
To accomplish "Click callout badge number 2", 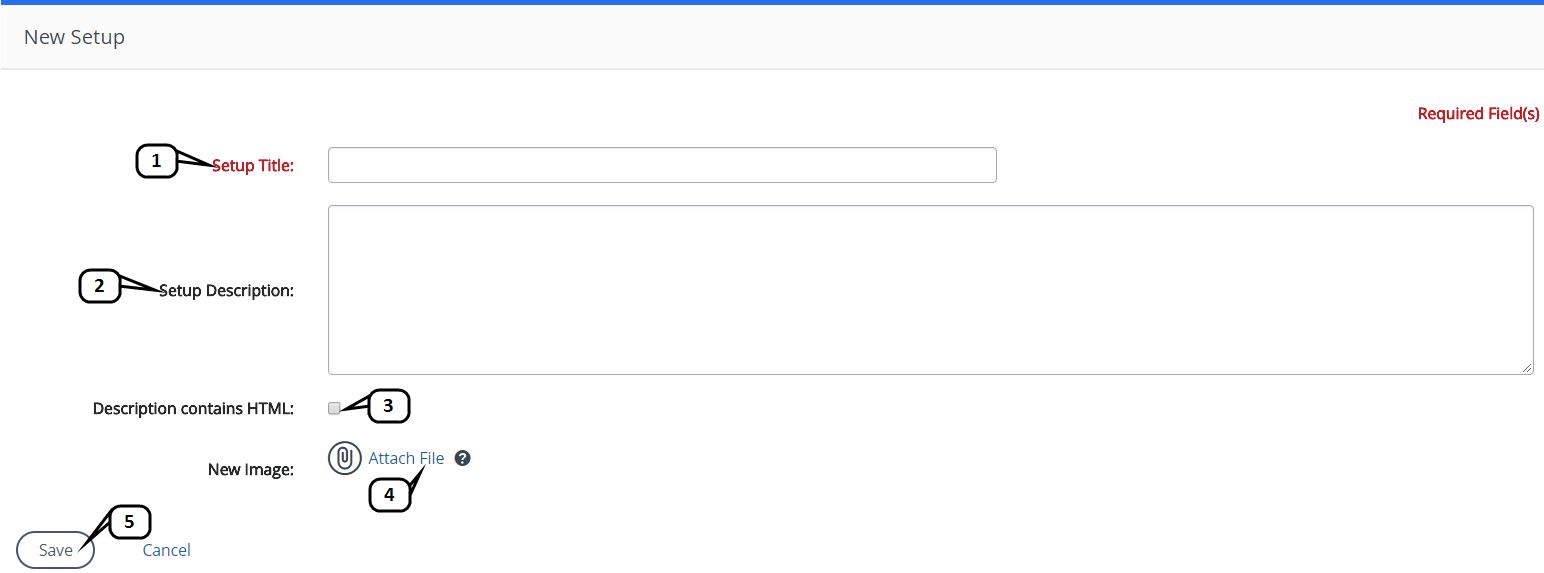I will [x=99, y=286].
